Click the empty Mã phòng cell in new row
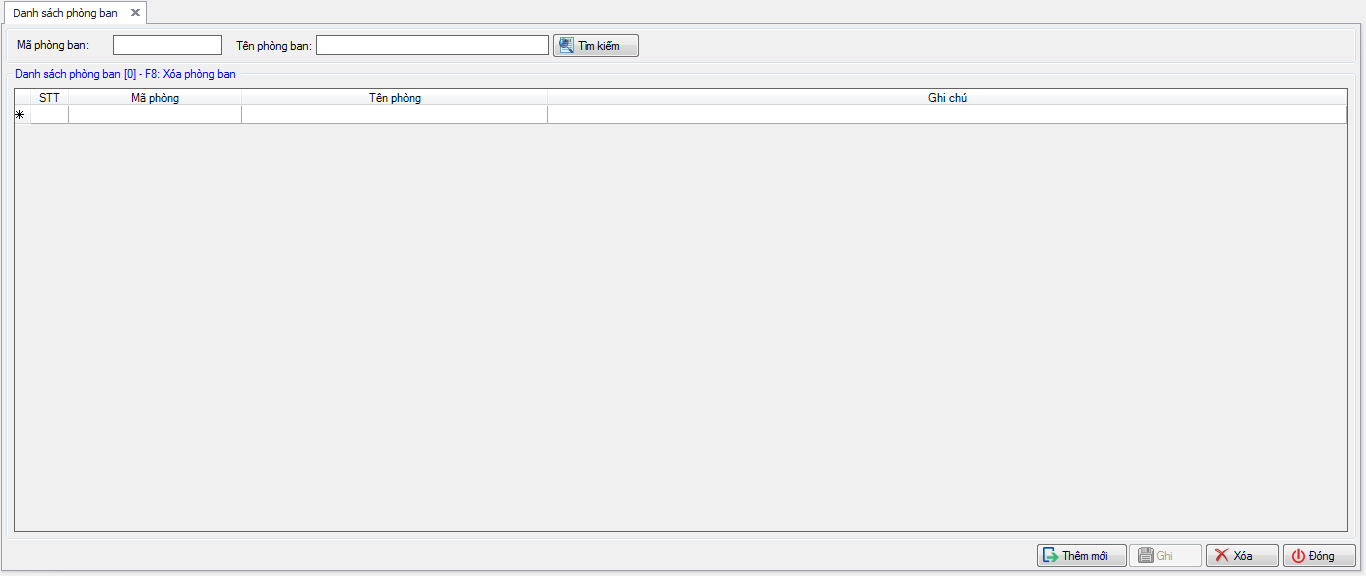The height and width of the screenshot is (576, 1366). pos(155,115)
